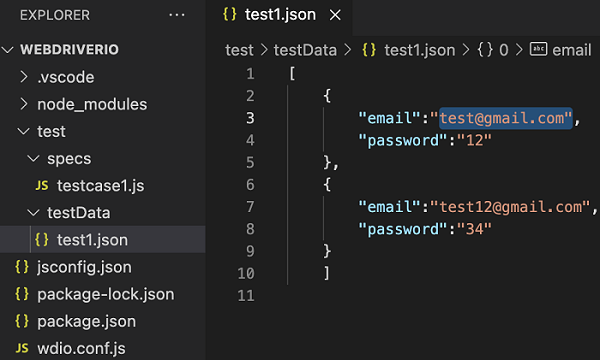Image resolution: width=600 pixels, height=360 pixels.
Task: Click the opening brace on line 6
Action: 327,185
